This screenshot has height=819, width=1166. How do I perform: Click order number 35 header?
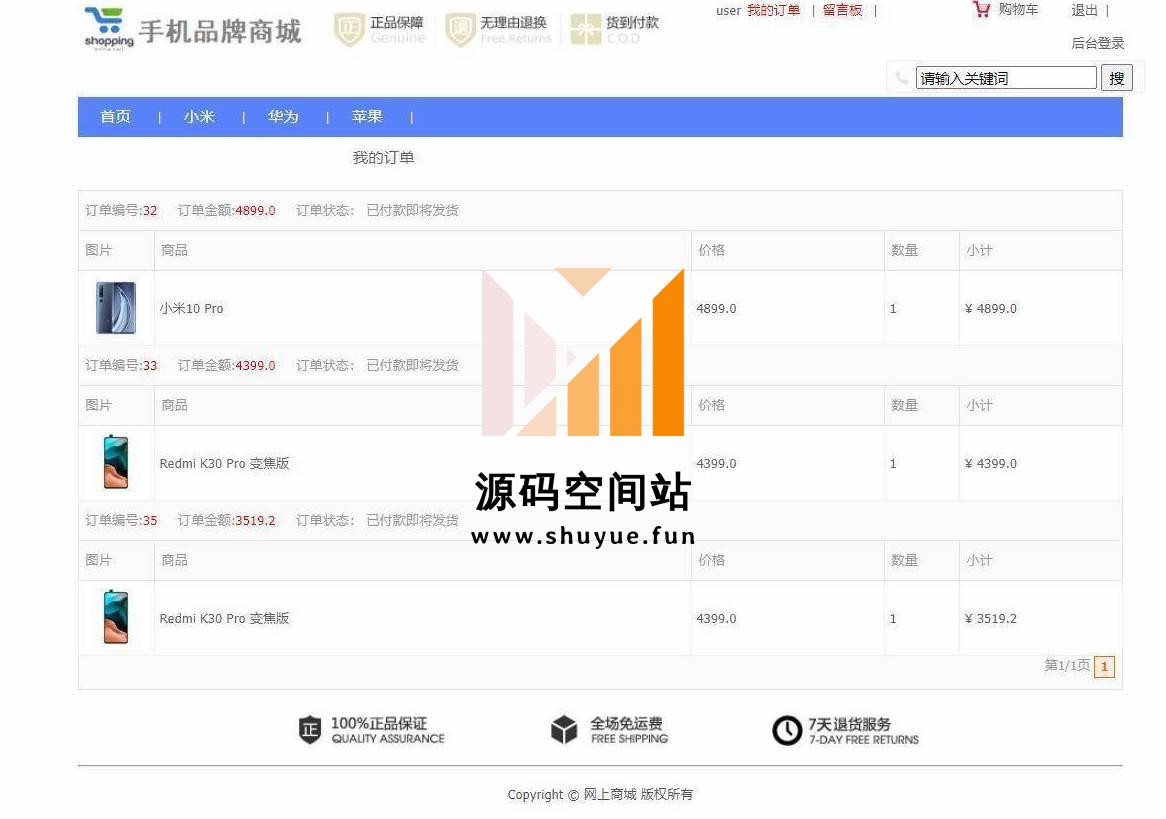point(121,520)
